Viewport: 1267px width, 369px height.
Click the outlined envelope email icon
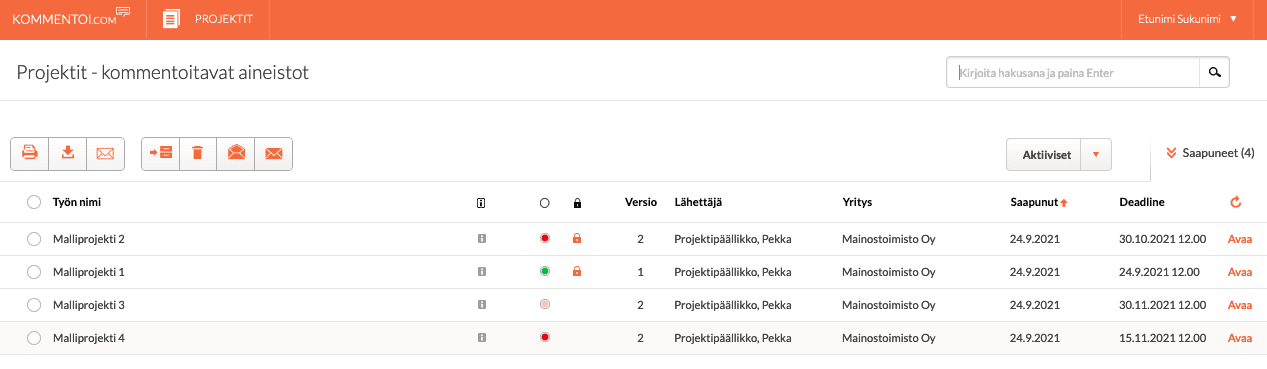click(x=105, y=153)
